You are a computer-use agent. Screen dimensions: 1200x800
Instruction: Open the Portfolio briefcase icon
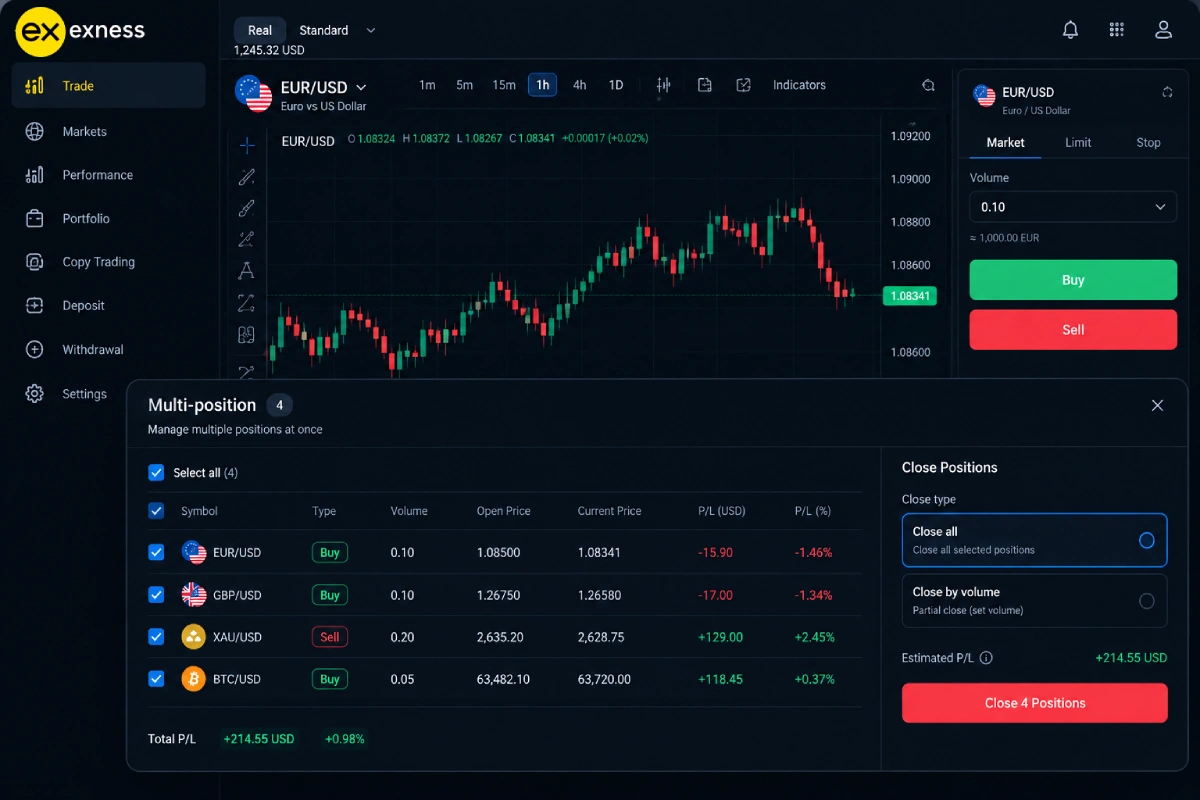[x=35, y=218]
